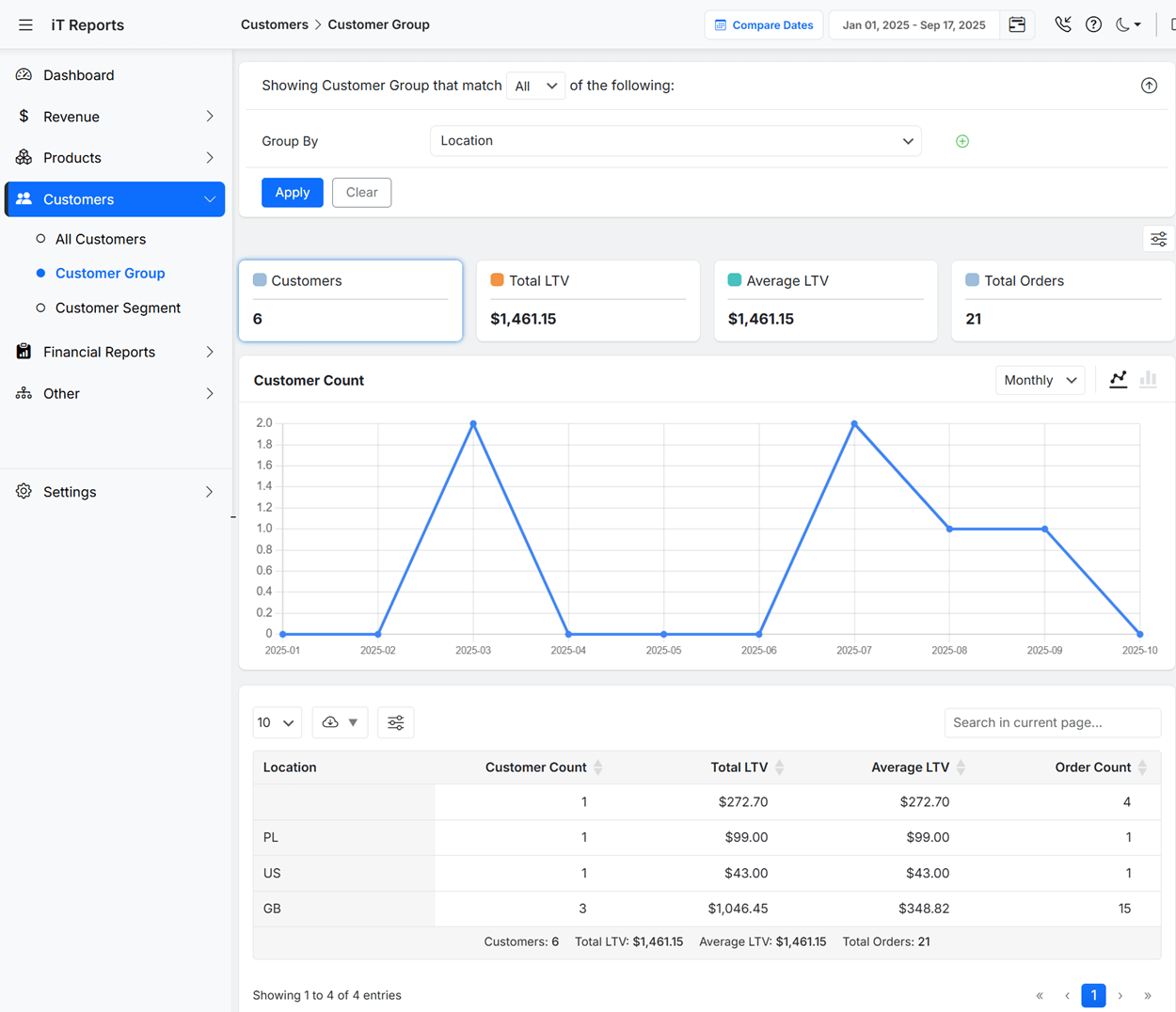Open the All Customers page
This screenshot has width=1176, height=1012.
(101, 239)
